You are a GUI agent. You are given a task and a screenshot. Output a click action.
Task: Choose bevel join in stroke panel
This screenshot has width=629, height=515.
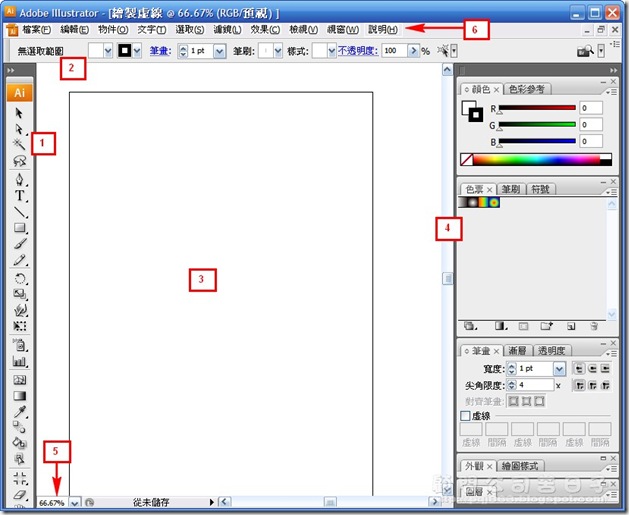tap(605, 385)
